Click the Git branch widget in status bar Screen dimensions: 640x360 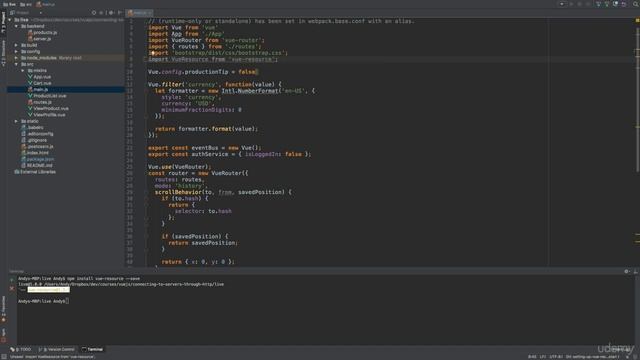[593, 357]
